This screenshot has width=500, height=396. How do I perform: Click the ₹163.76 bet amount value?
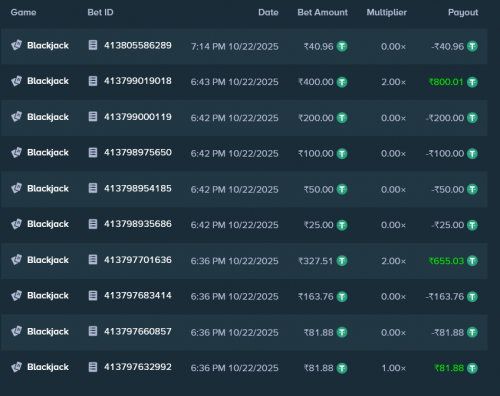[316, 297]
